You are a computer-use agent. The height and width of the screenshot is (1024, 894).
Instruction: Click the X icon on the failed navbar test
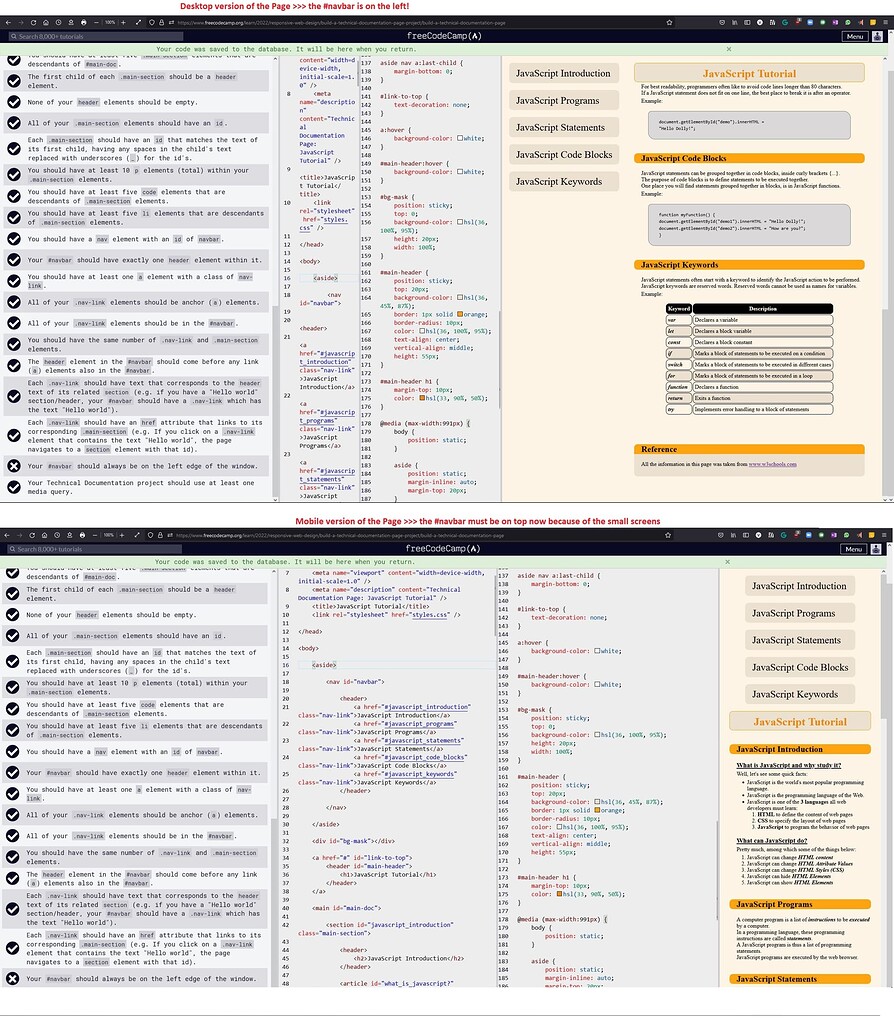pyautogui.click(x=12, y=466)
